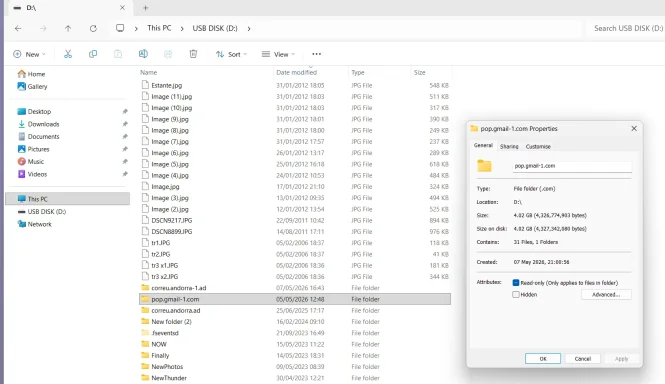This screenshot has height=384, width=665.
Task: Go up one folder level arrow
Action: click(68, 28)
